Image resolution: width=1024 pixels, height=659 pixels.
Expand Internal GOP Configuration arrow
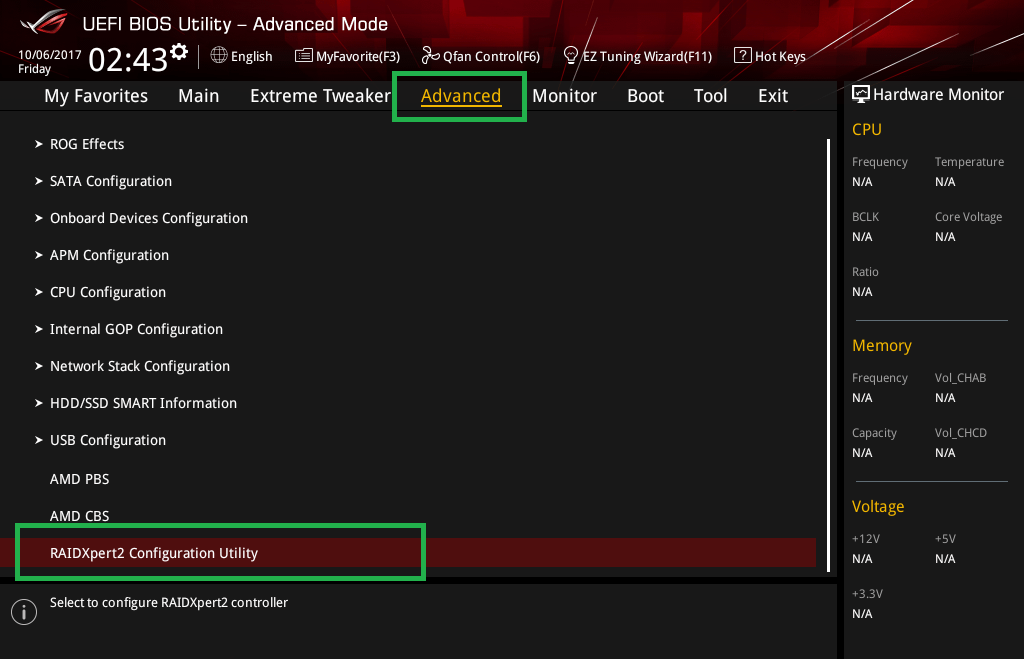39,329
